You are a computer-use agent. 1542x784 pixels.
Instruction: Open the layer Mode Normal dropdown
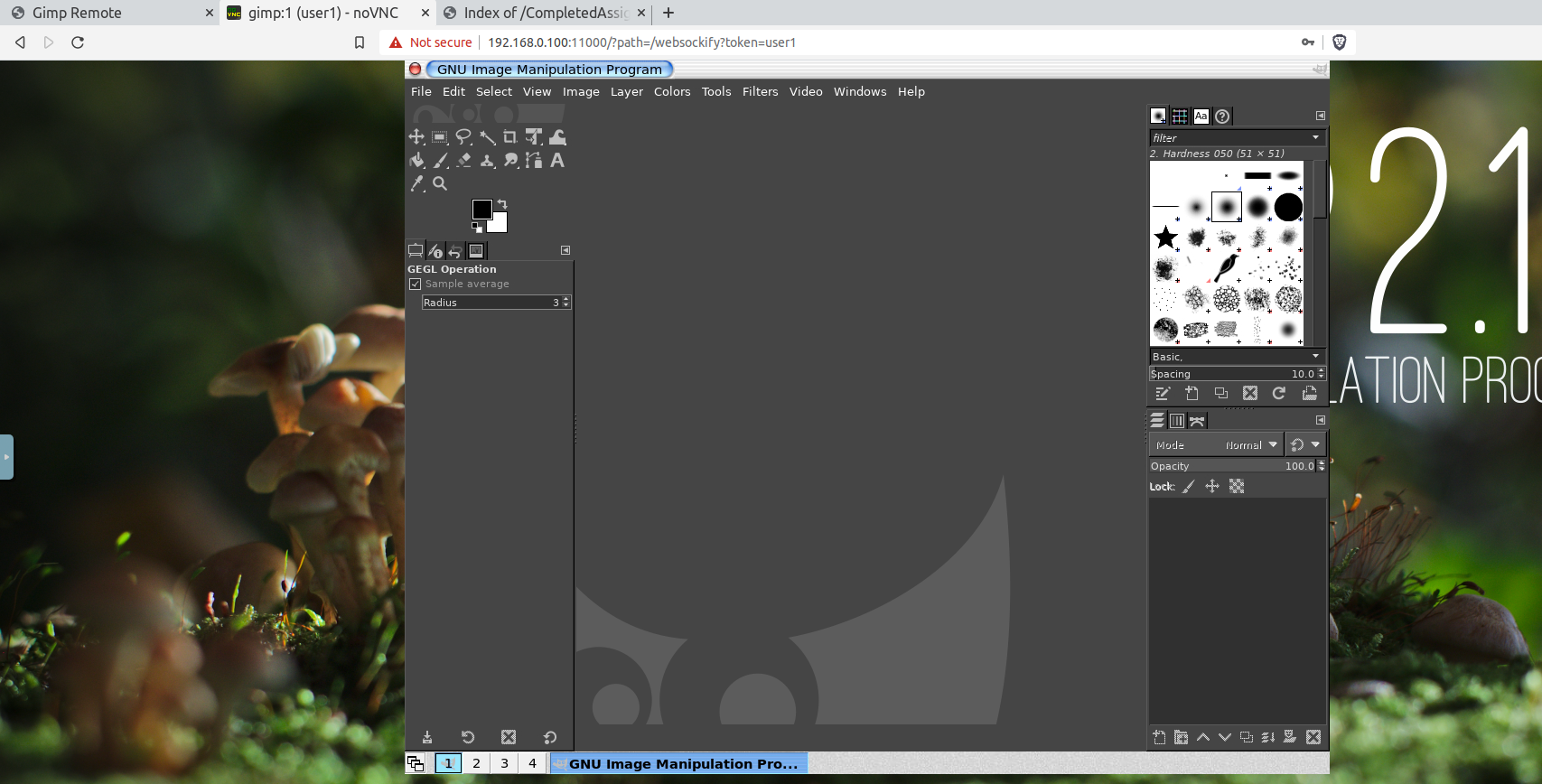tap(1217, 444)
